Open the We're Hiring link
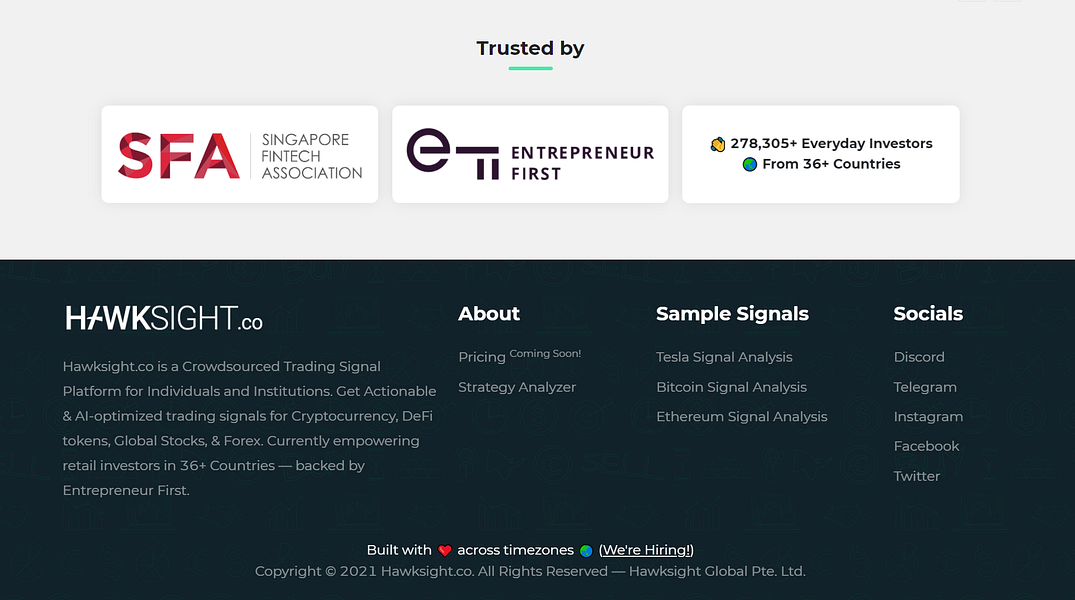The image size is (1075, 600). click(x=646, y=549)
